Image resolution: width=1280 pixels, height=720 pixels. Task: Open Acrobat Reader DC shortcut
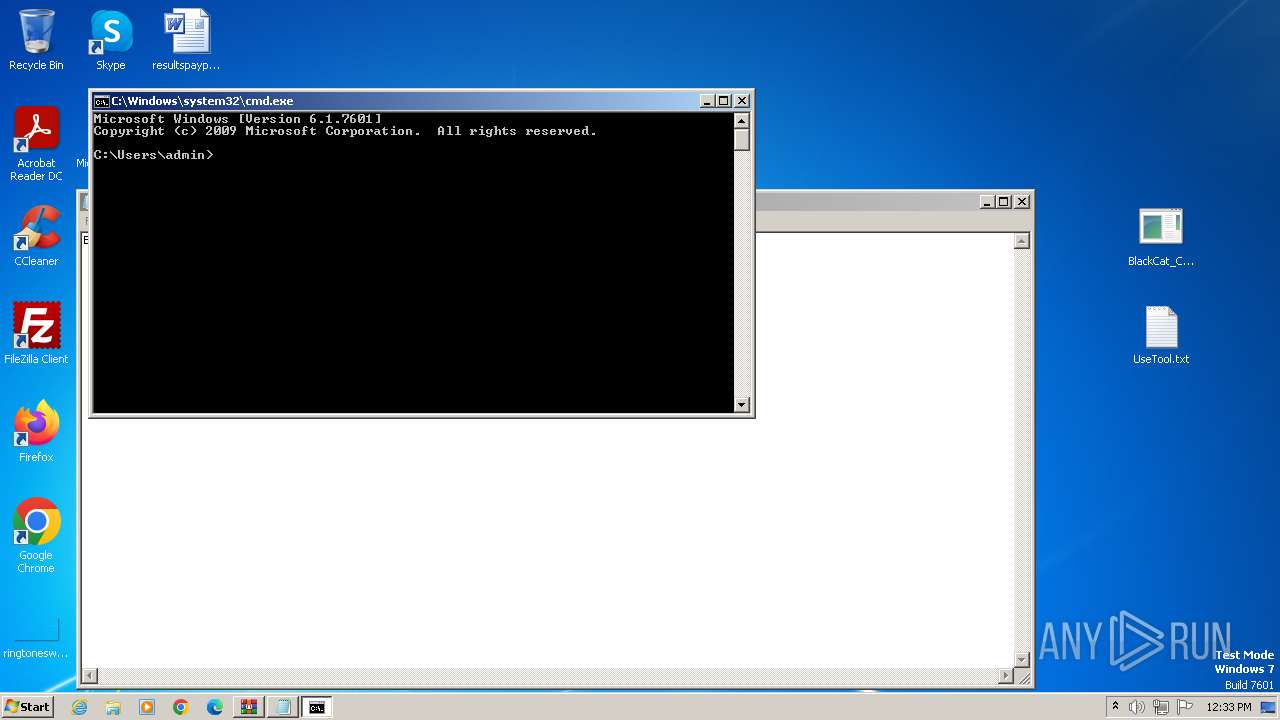point(36,144)
